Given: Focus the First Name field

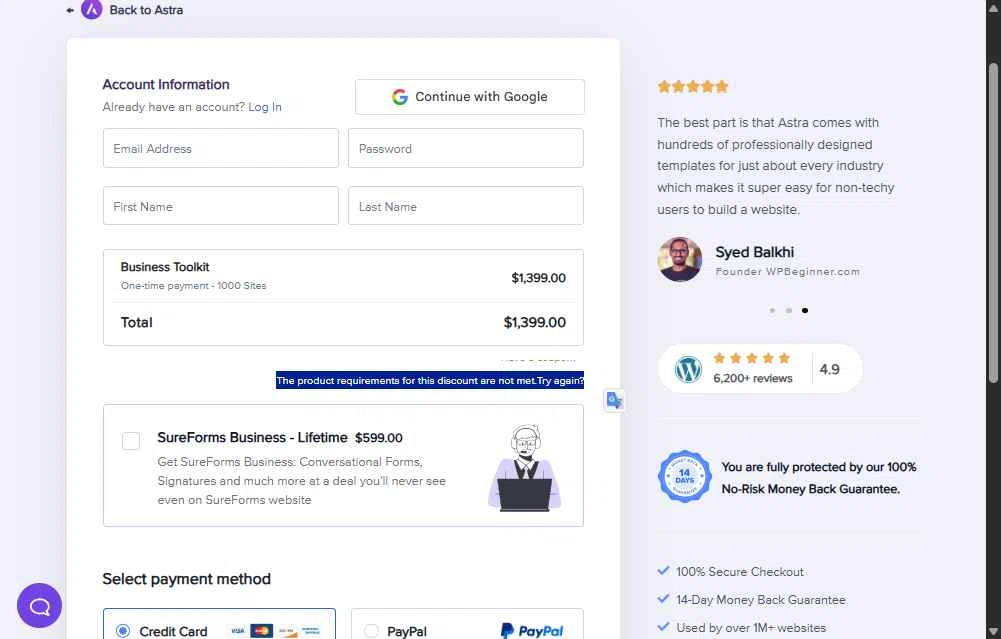Looking at the screenshot, I should pyautogui.click(x=221, y=206).
